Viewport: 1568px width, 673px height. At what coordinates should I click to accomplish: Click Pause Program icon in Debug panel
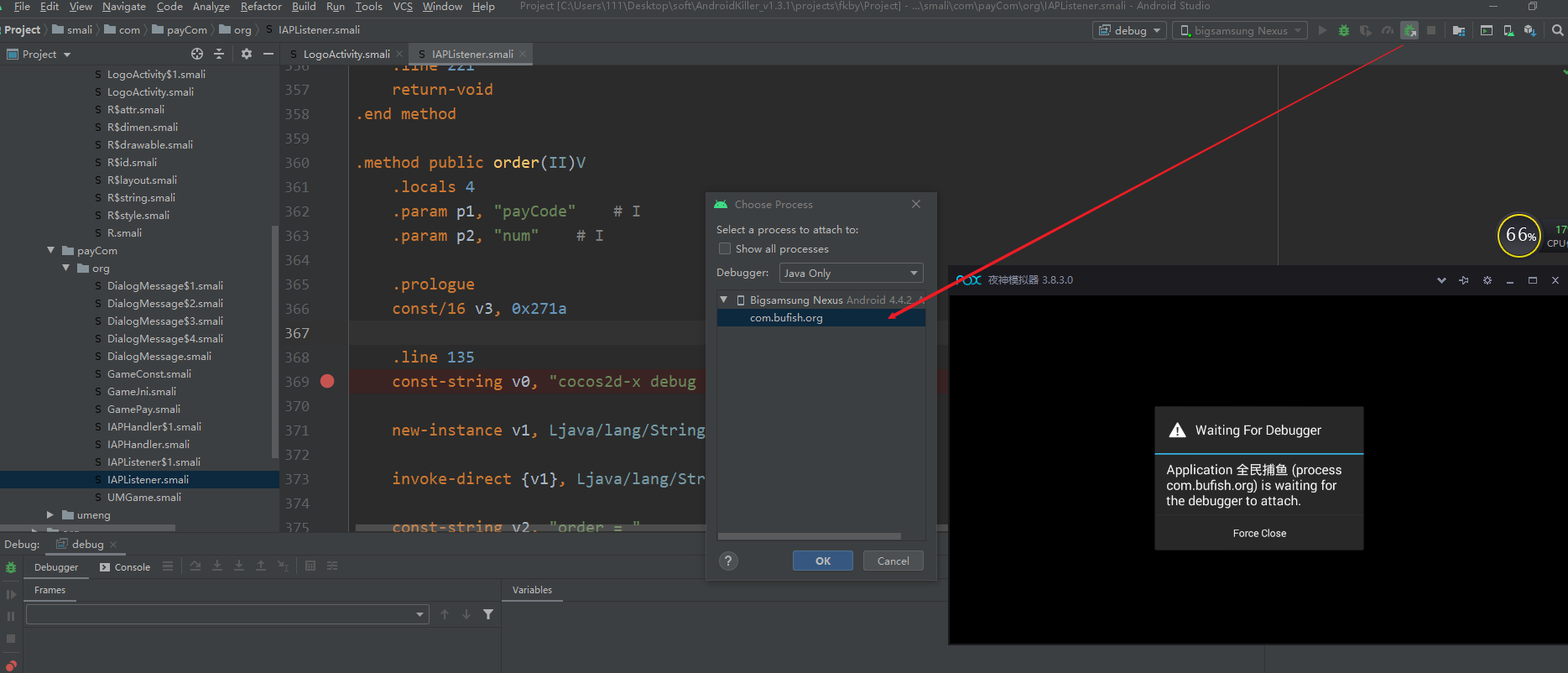pos(11,616)
